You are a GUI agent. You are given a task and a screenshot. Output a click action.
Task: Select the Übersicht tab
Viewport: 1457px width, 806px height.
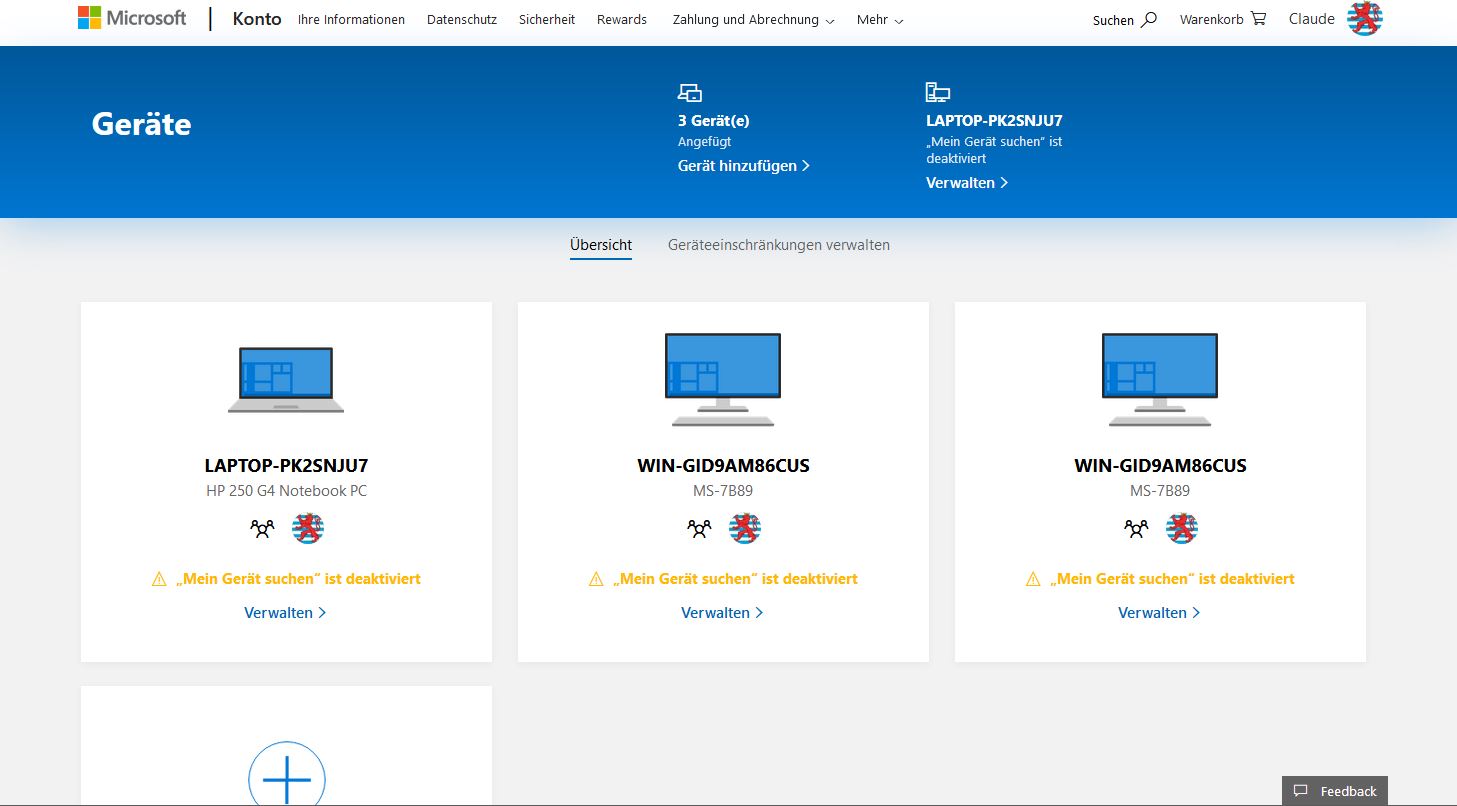601,245
